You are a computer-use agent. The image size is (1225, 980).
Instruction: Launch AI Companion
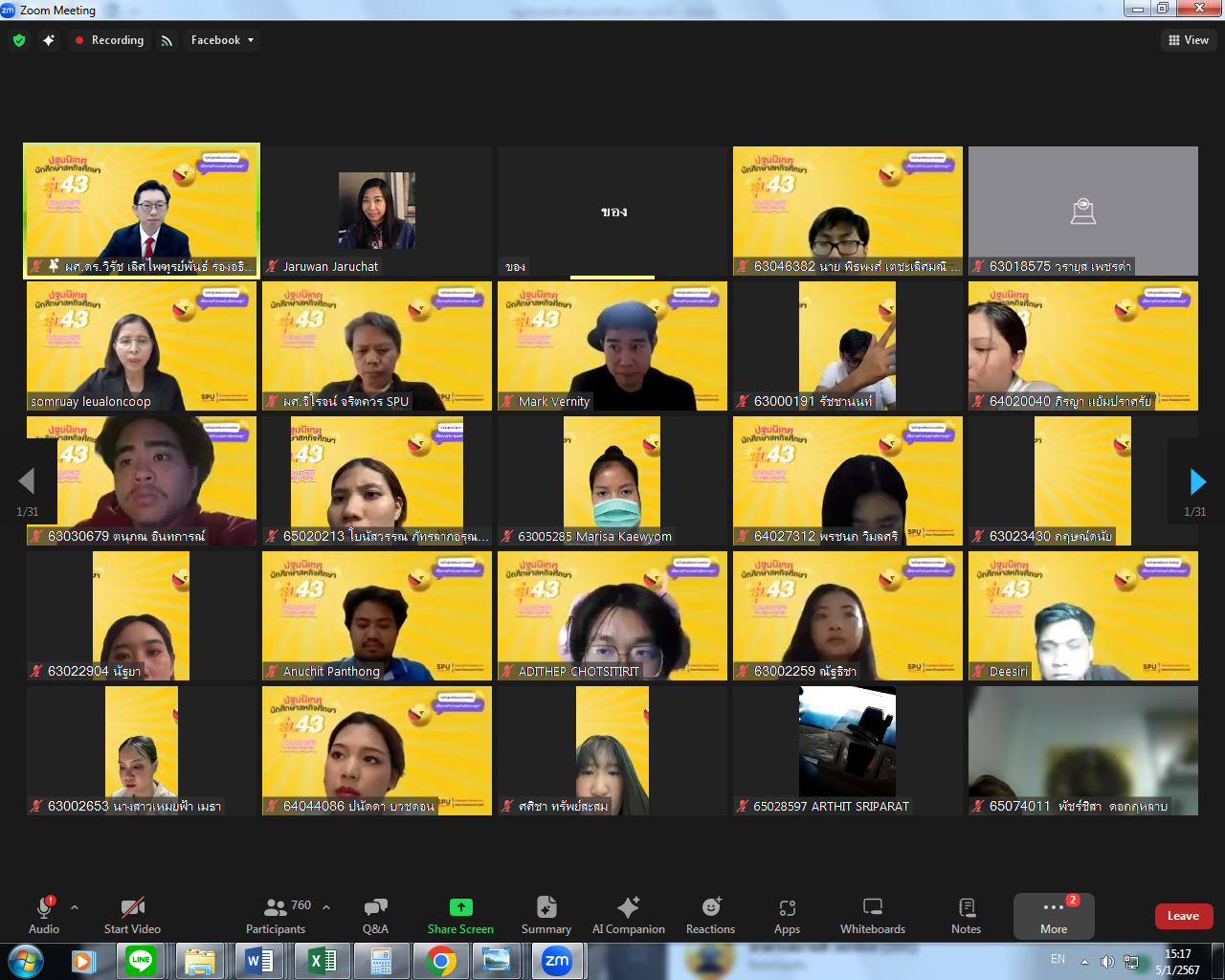(x=628, y=915)
